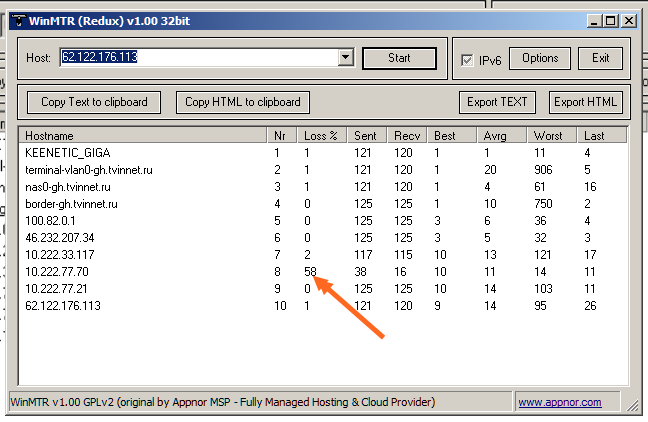Expand the Host dropdown list
Screen dimensions: 648x422
(346, 58)
